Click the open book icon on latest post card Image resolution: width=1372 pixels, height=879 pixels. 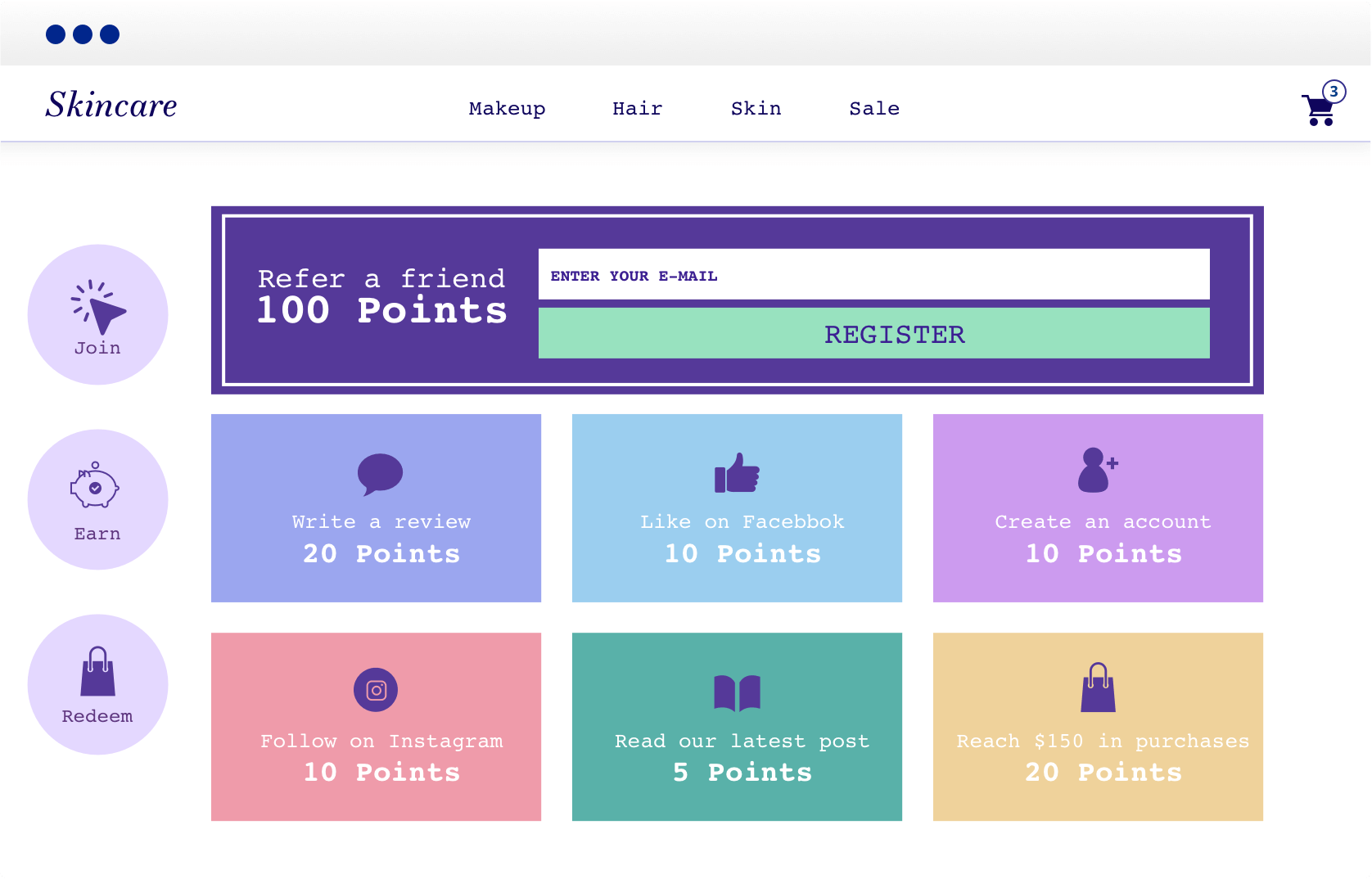pyautogui.click(x=738, y=692)
